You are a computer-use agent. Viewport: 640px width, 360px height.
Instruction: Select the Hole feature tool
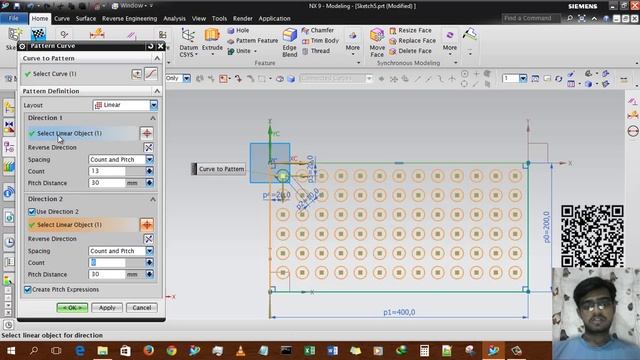[238, 30]
